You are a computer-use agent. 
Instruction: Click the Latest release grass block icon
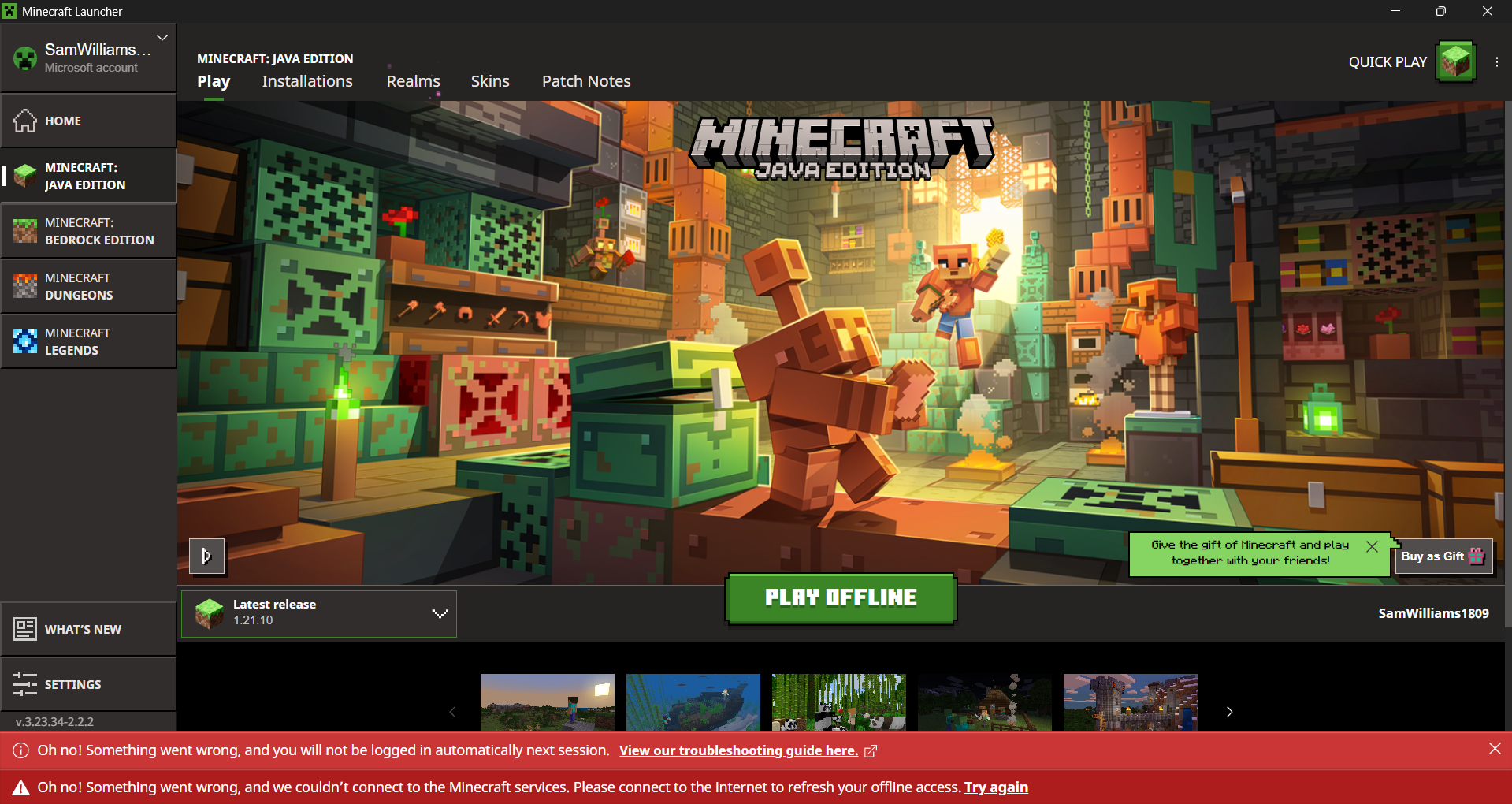(x=210, y=613)
